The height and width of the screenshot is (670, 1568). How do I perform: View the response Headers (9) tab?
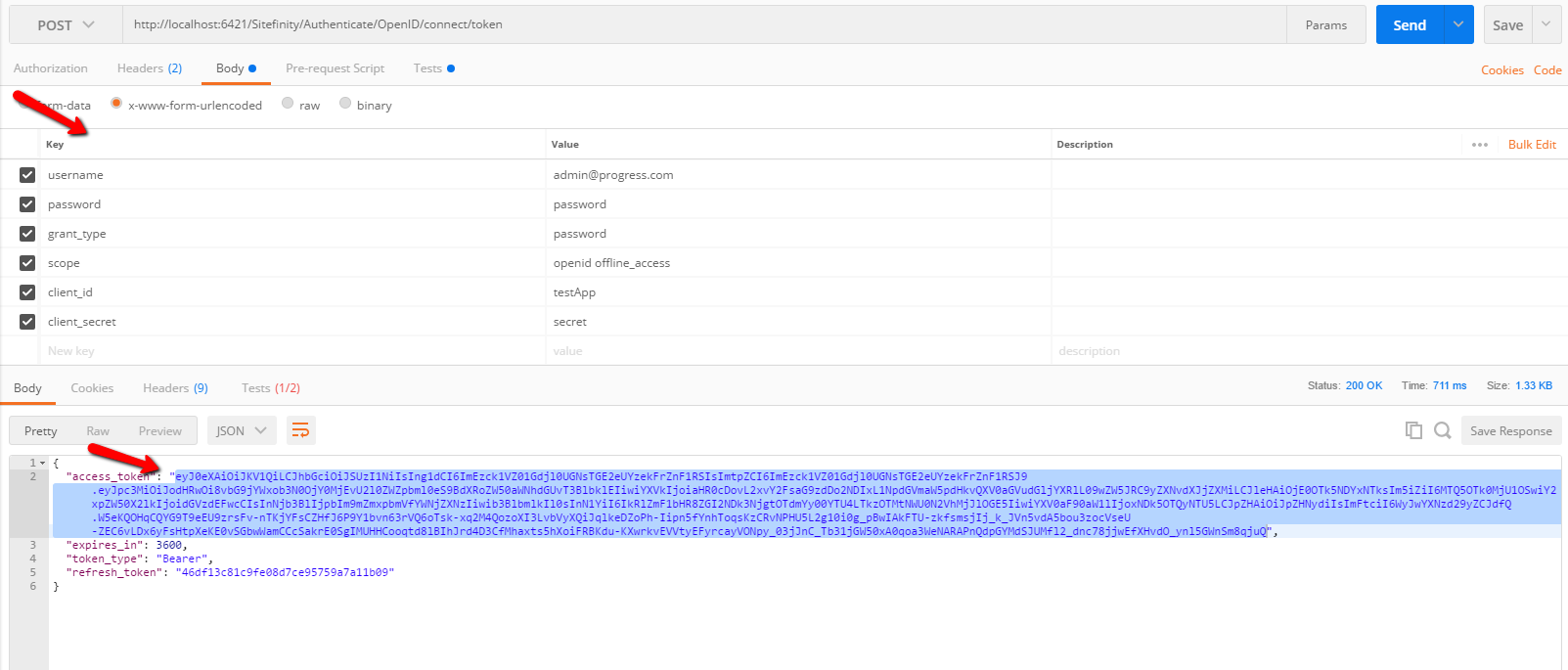[175, 388]
